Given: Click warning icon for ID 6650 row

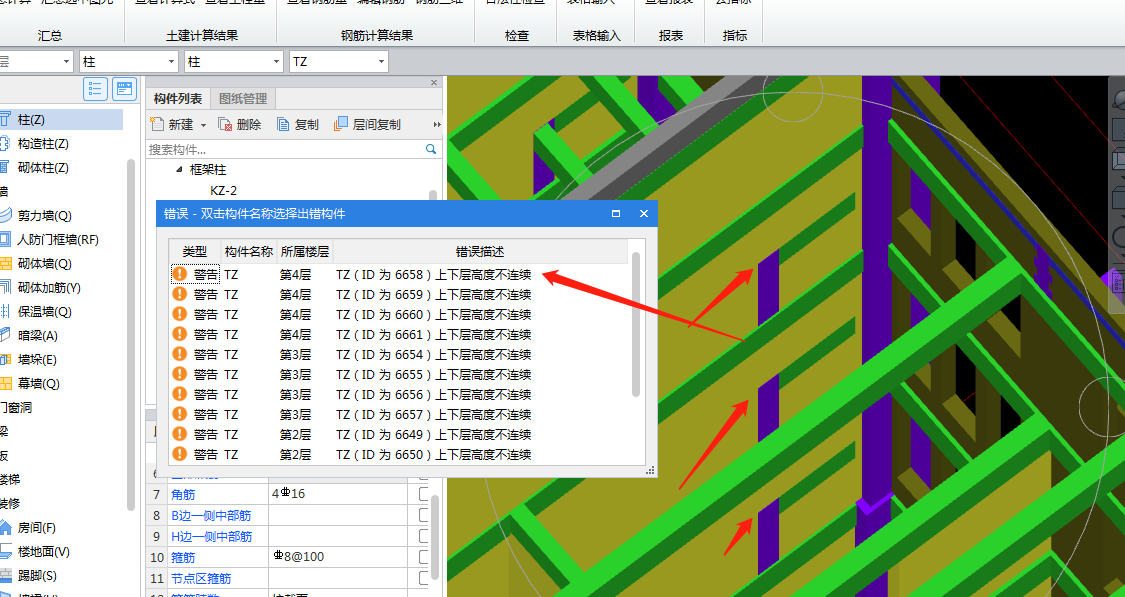Looking at the screenshot, I should (180, 454).
